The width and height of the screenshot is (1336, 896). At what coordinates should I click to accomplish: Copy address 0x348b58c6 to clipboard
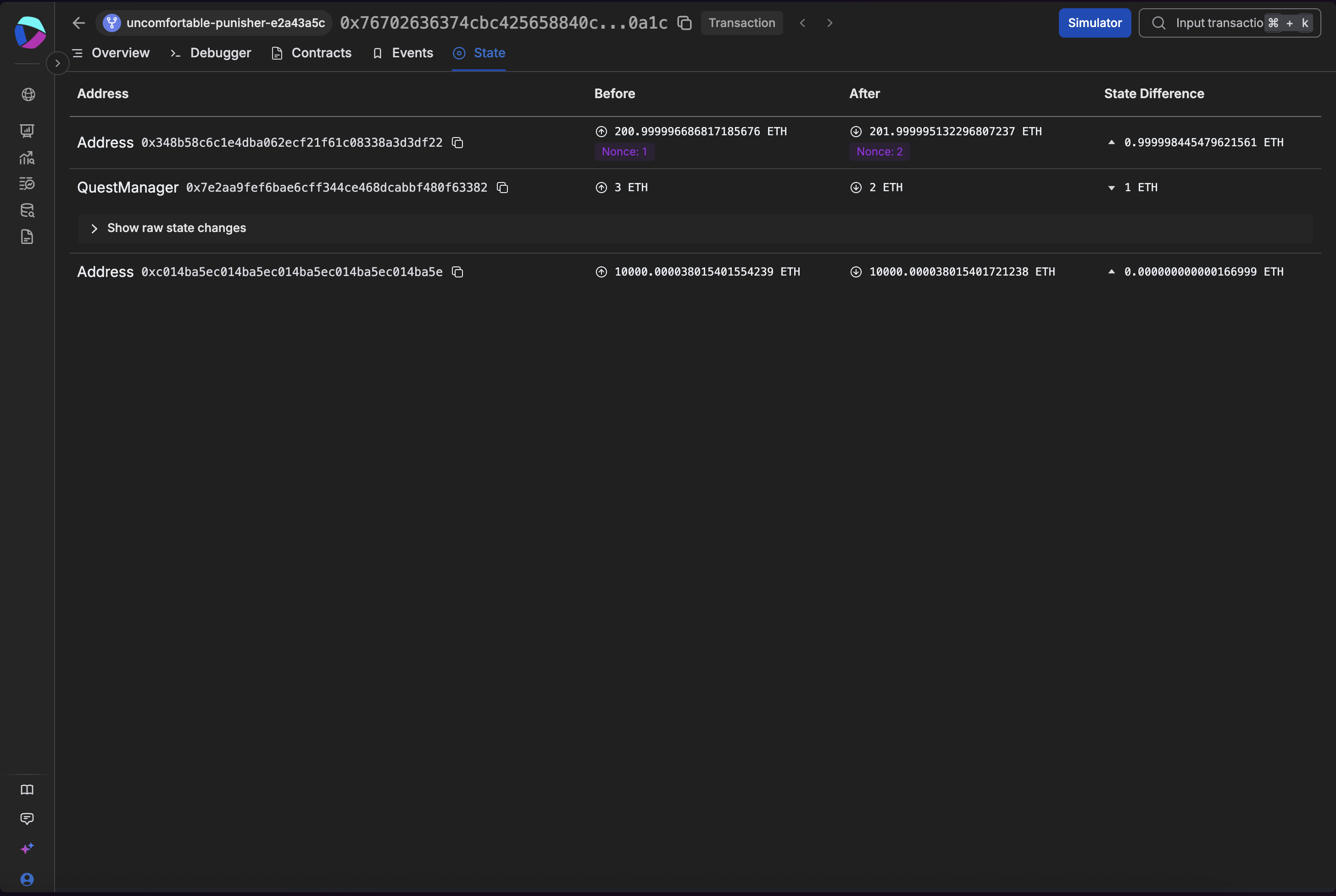457,142
